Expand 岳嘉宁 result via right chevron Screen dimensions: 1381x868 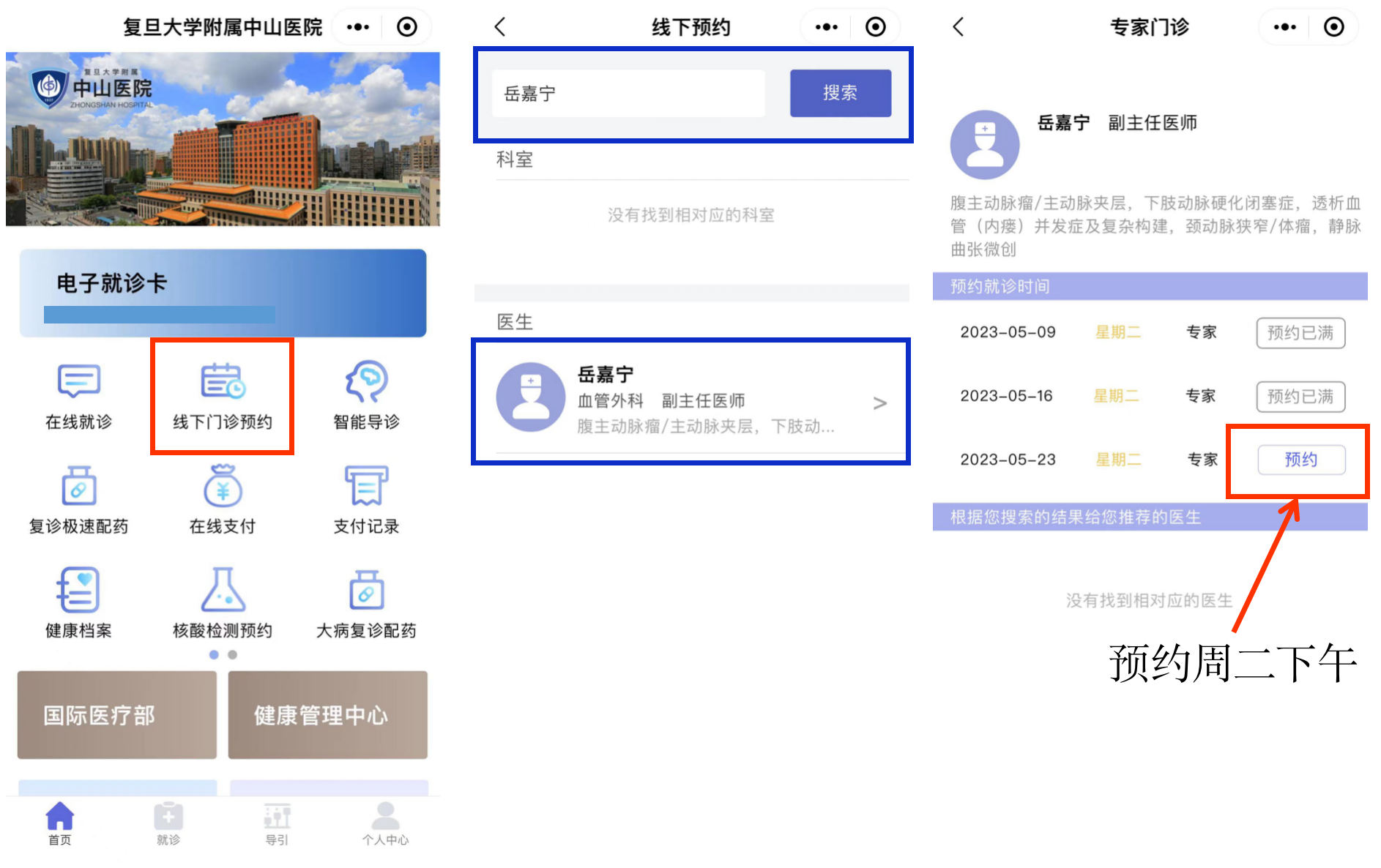(880, 403)
